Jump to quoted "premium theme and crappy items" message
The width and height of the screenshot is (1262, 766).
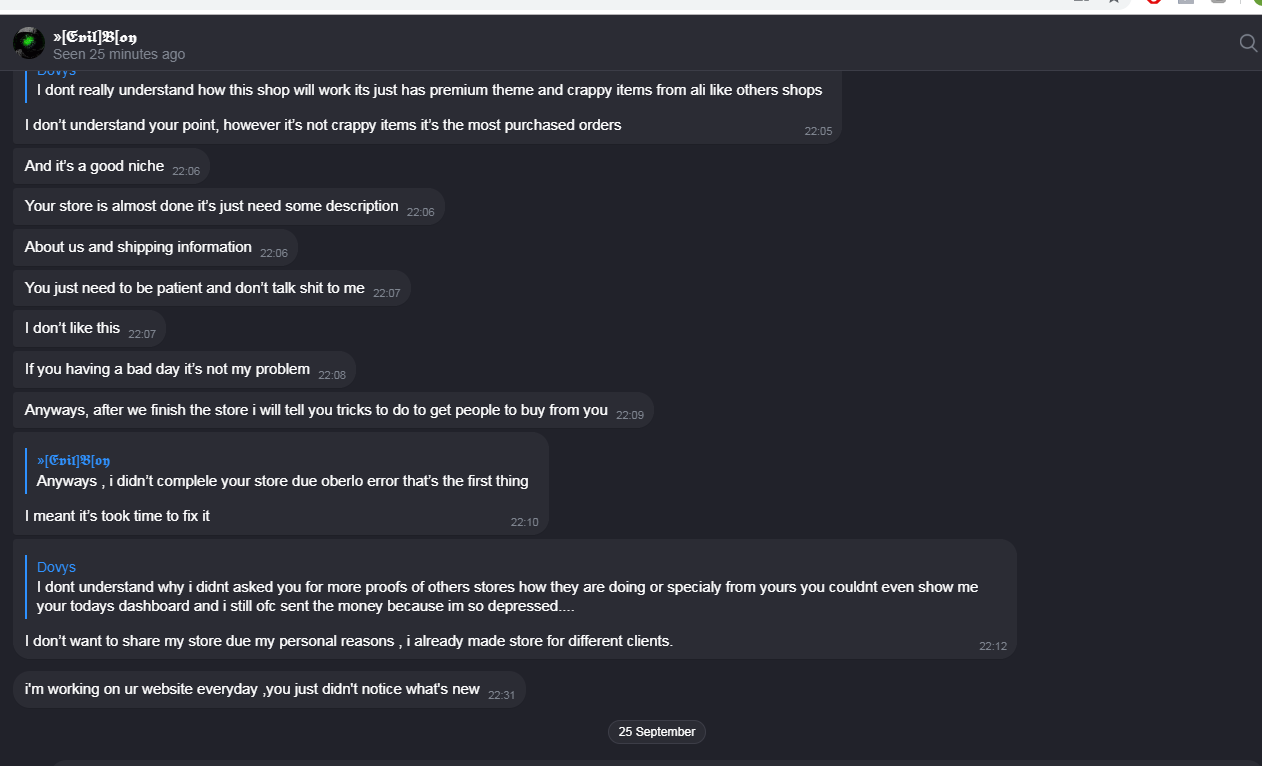coord(429,90)
